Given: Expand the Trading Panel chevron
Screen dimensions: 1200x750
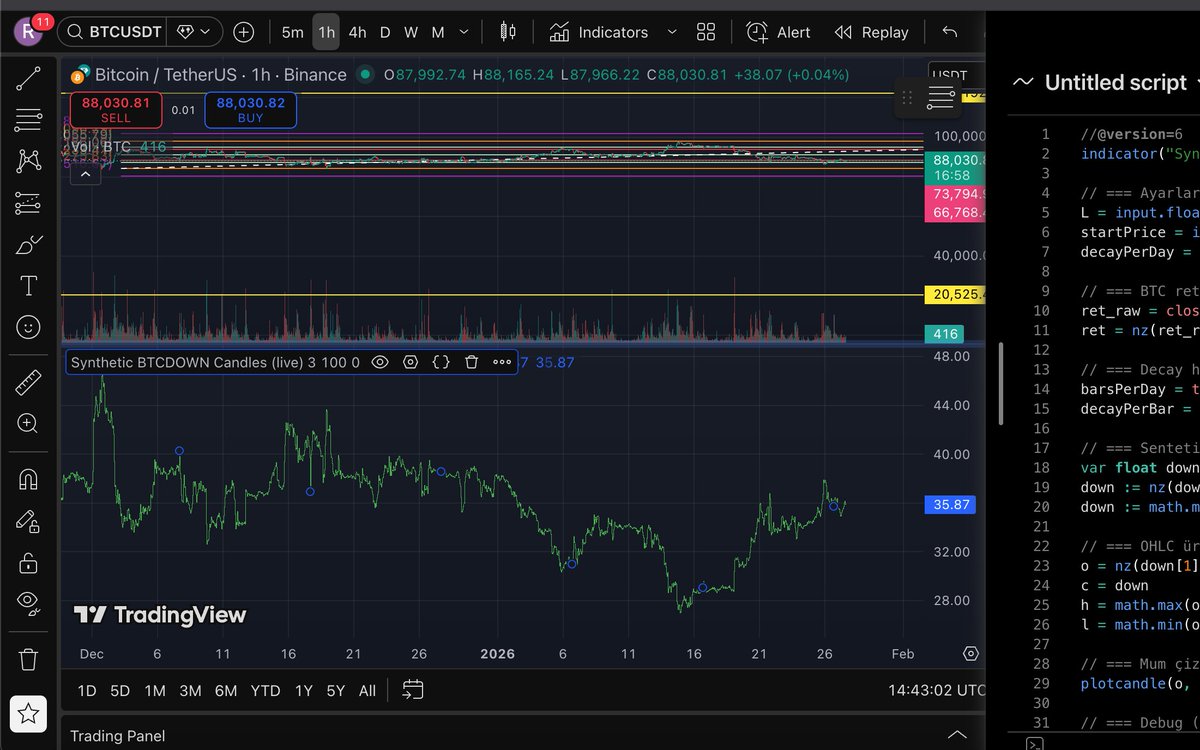Looking at the screenshot, I should click(x=957, y=735).
